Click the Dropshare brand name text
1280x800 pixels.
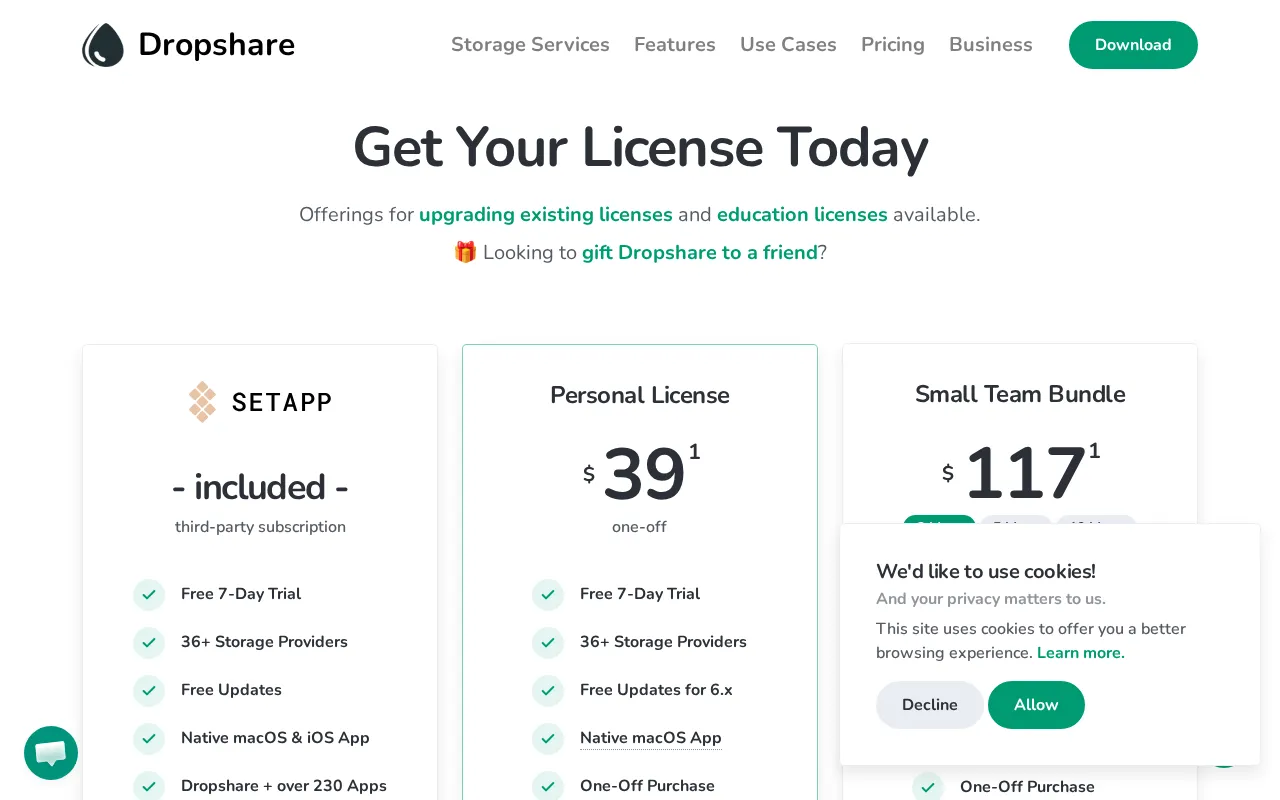click(x=216, y=45)
